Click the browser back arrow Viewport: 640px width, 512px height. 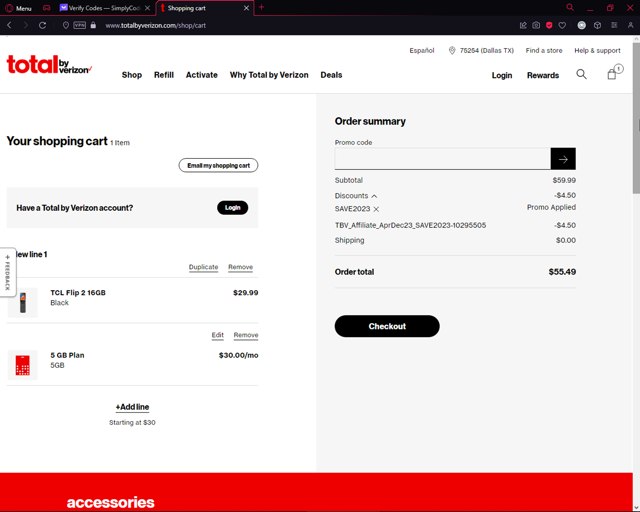click(x=9, y=25)
